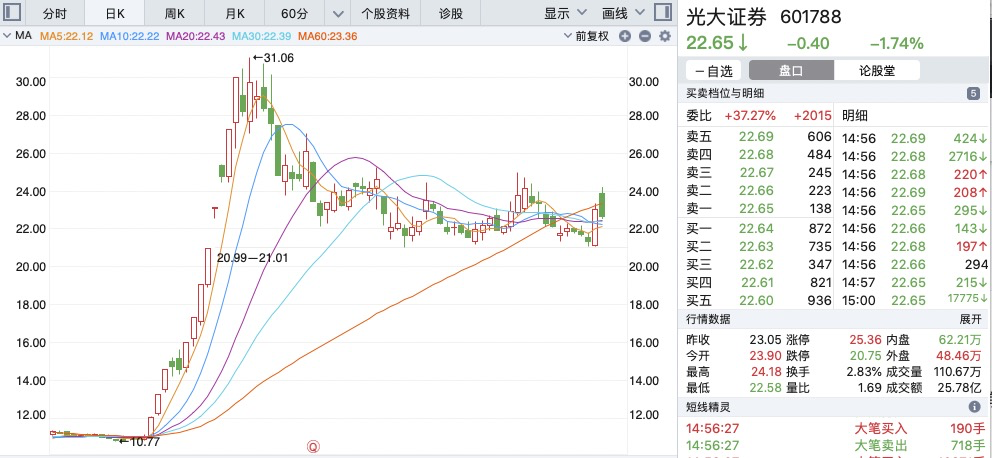Viewport: 992px width, 458px height.
Task: Click 15:00 trade row with 17775
Action: click(x=914, y=300)
